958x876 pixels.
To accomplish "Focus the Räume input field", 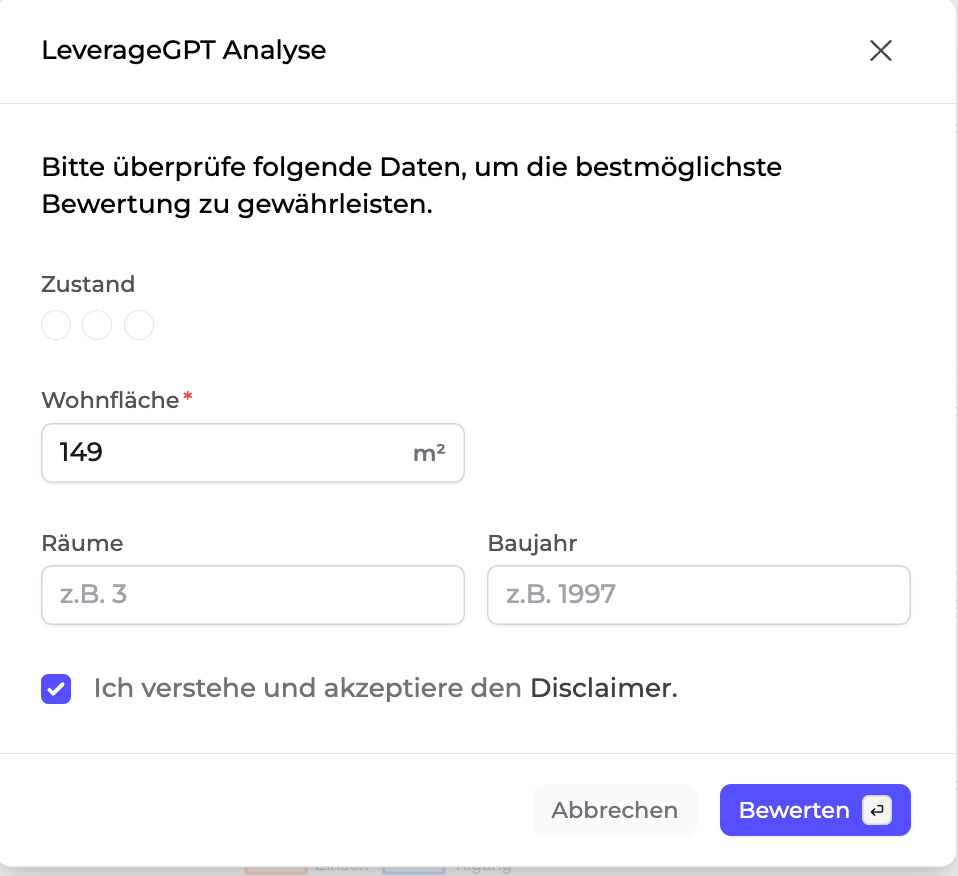I will click(253, 594).
